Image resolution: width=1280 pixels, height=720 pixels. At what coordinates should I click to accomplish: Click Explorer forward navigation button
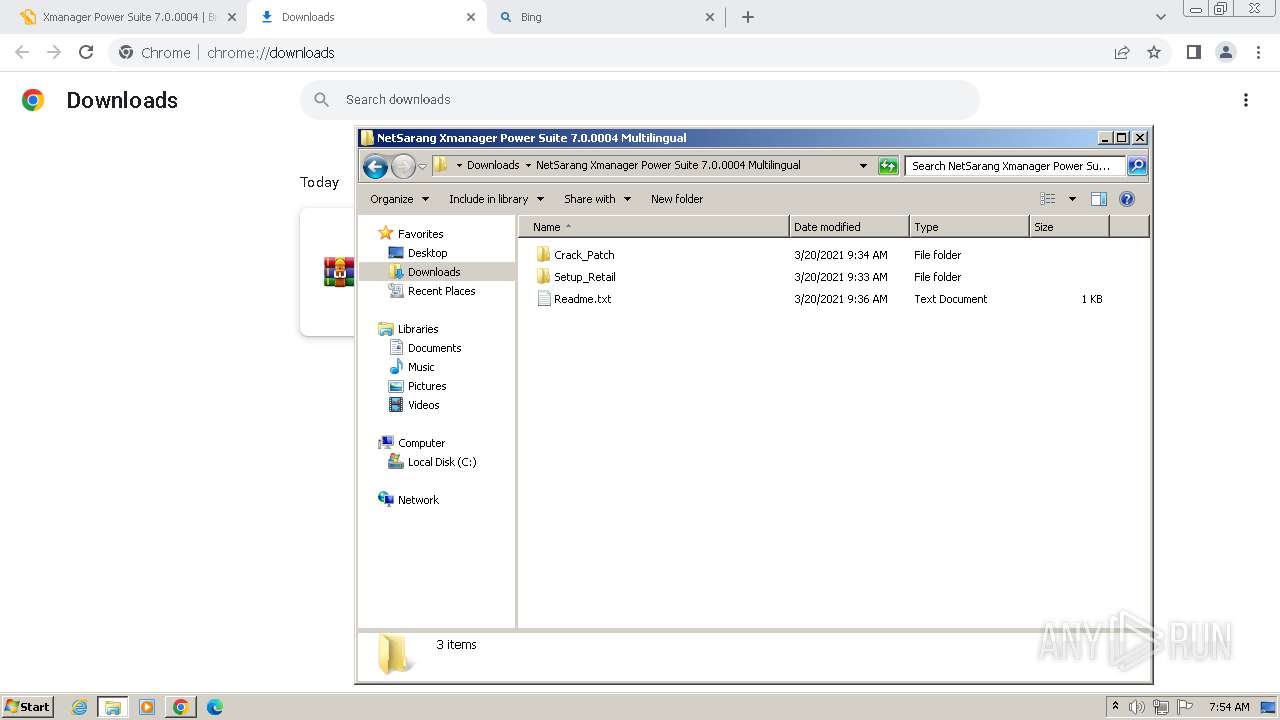[x=403, y=166]
